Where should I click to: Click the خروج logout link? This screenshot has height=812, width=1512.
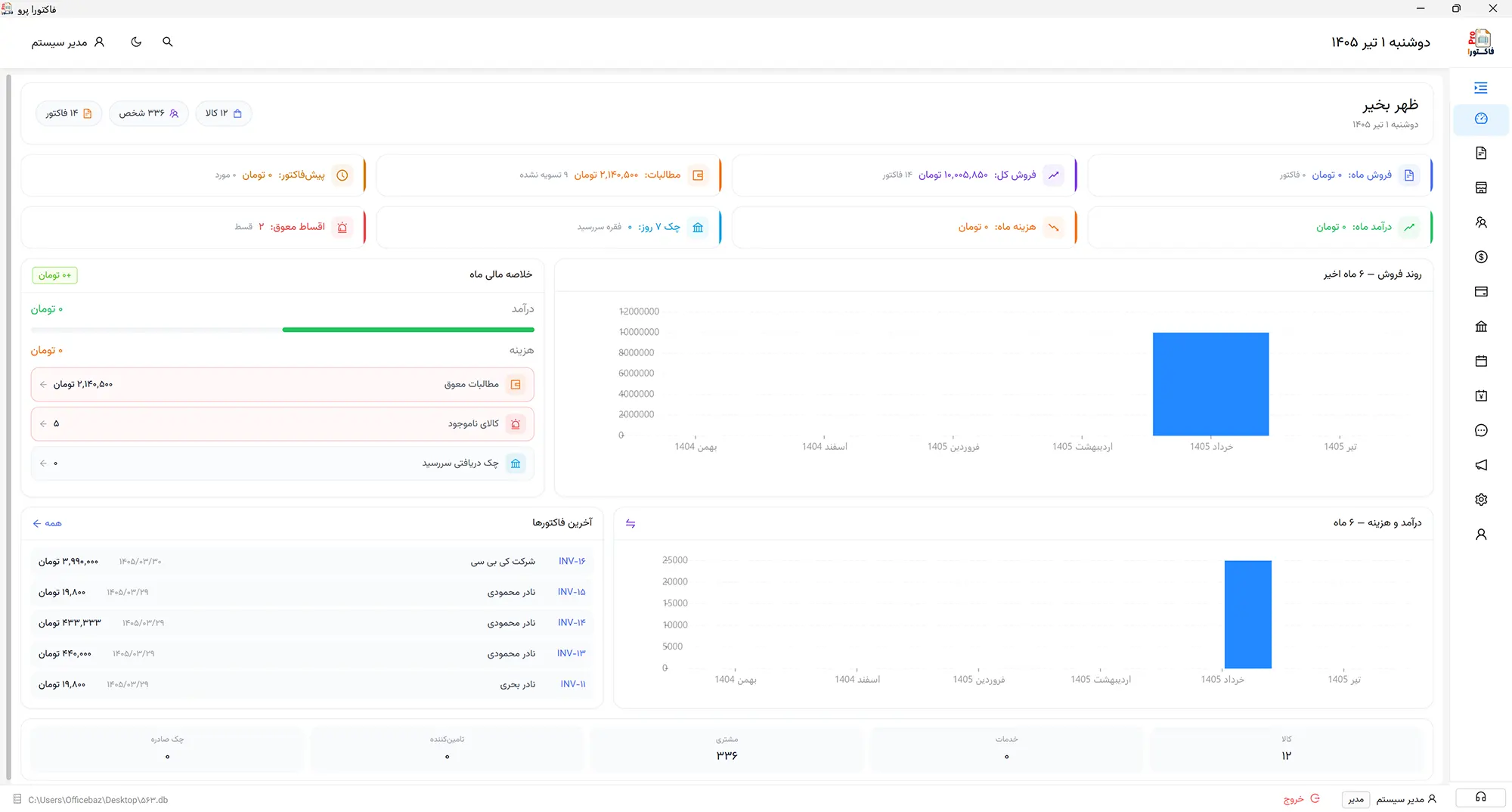(x=1302, y=799)
